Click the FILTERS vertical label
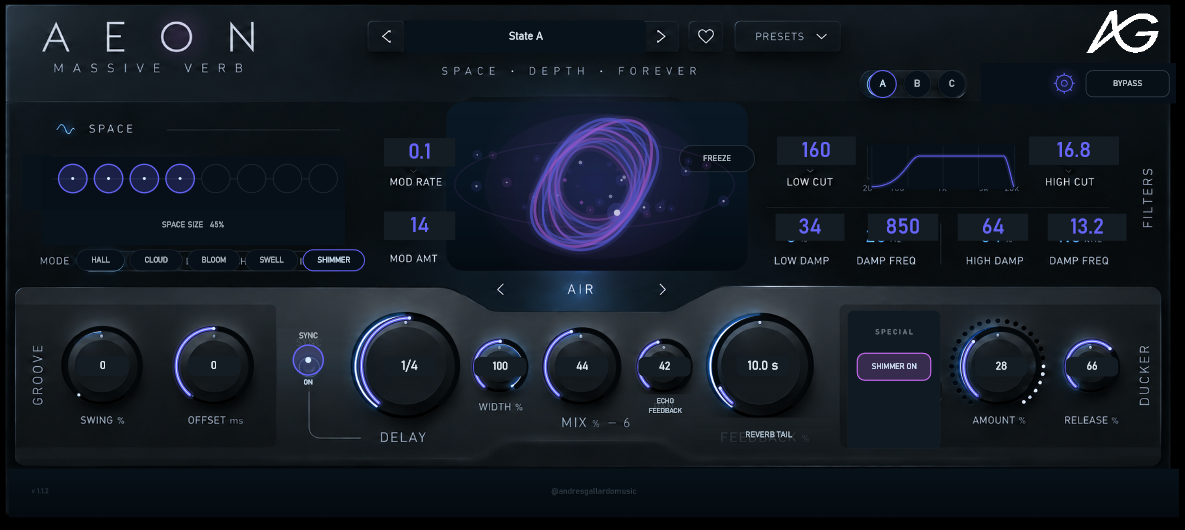Screen dimensions: 1185x530 pyautogui.click(x=1148, y=198)
